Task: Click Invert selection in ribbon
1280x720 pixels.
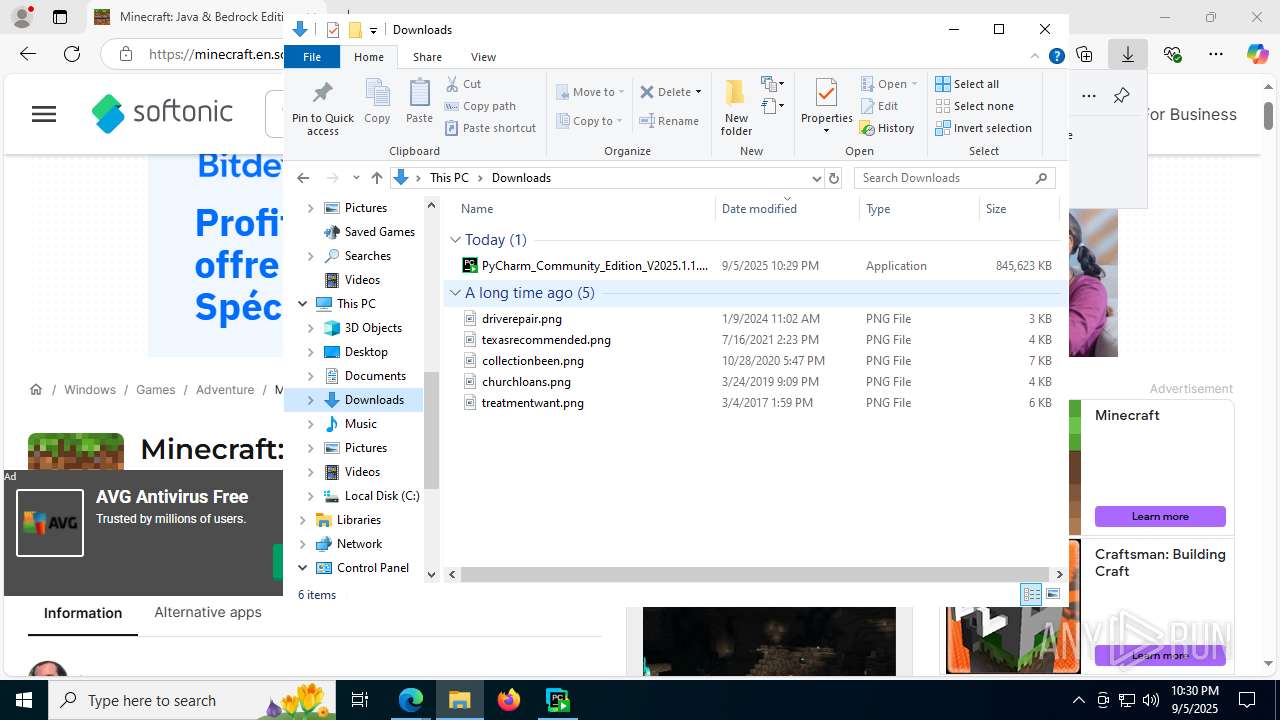Action: (x=983, y=128)
